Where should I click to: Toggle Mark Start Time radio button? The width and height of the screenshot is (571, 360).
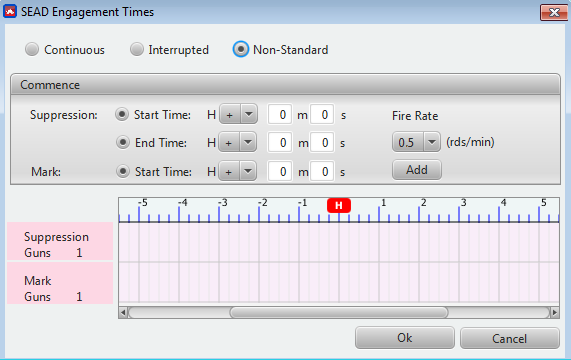[123, 171]
